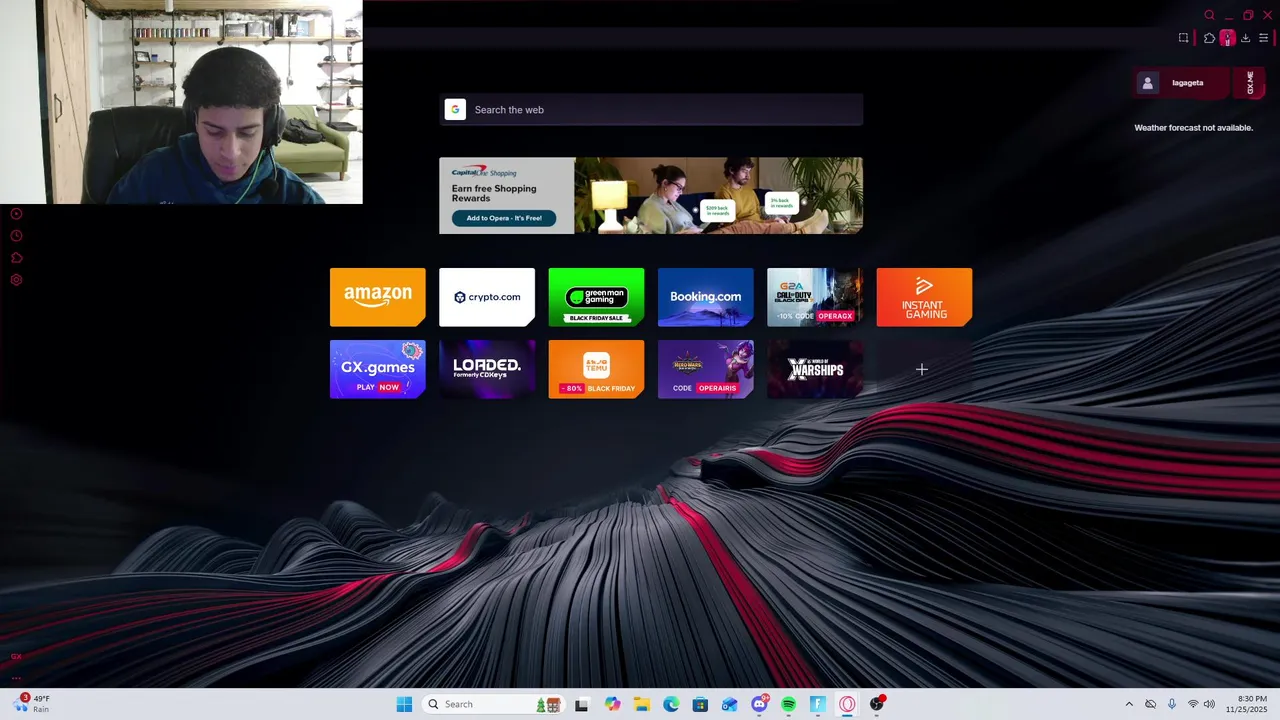Open Task View on the taskbar

pyautogui.click(x=582, y=704)
